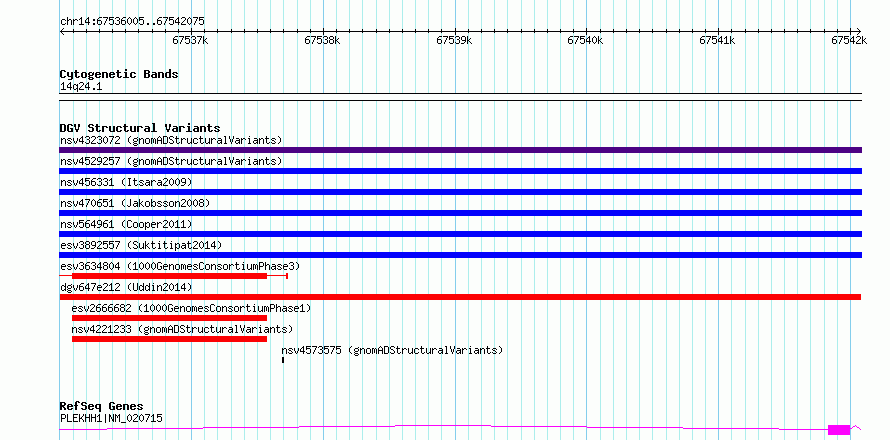Select the Cytogenetic Bands track title

pos(119,74)
